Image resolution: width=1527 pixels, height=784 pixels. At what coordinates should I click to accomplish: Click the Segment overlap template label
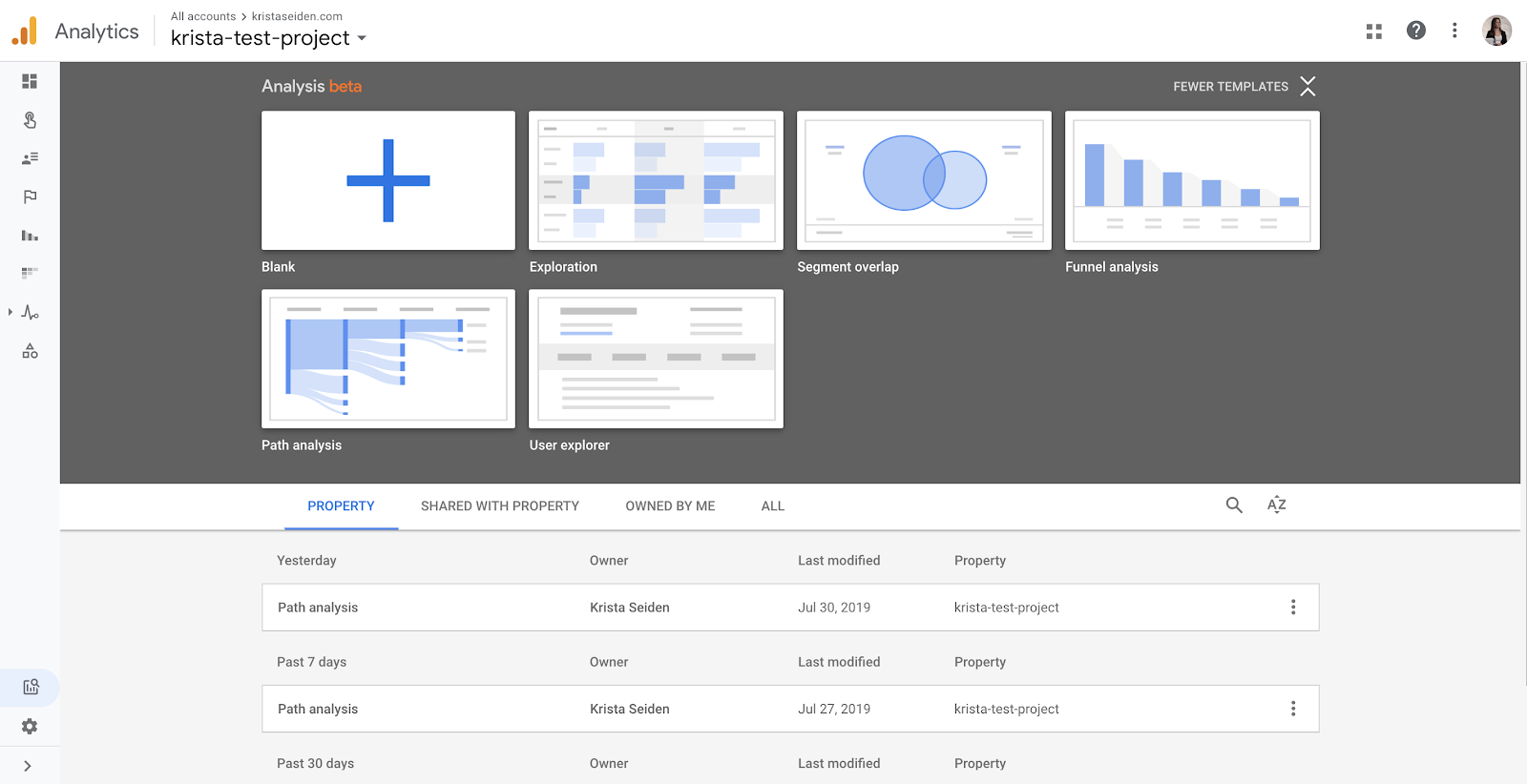pos(847,267)
